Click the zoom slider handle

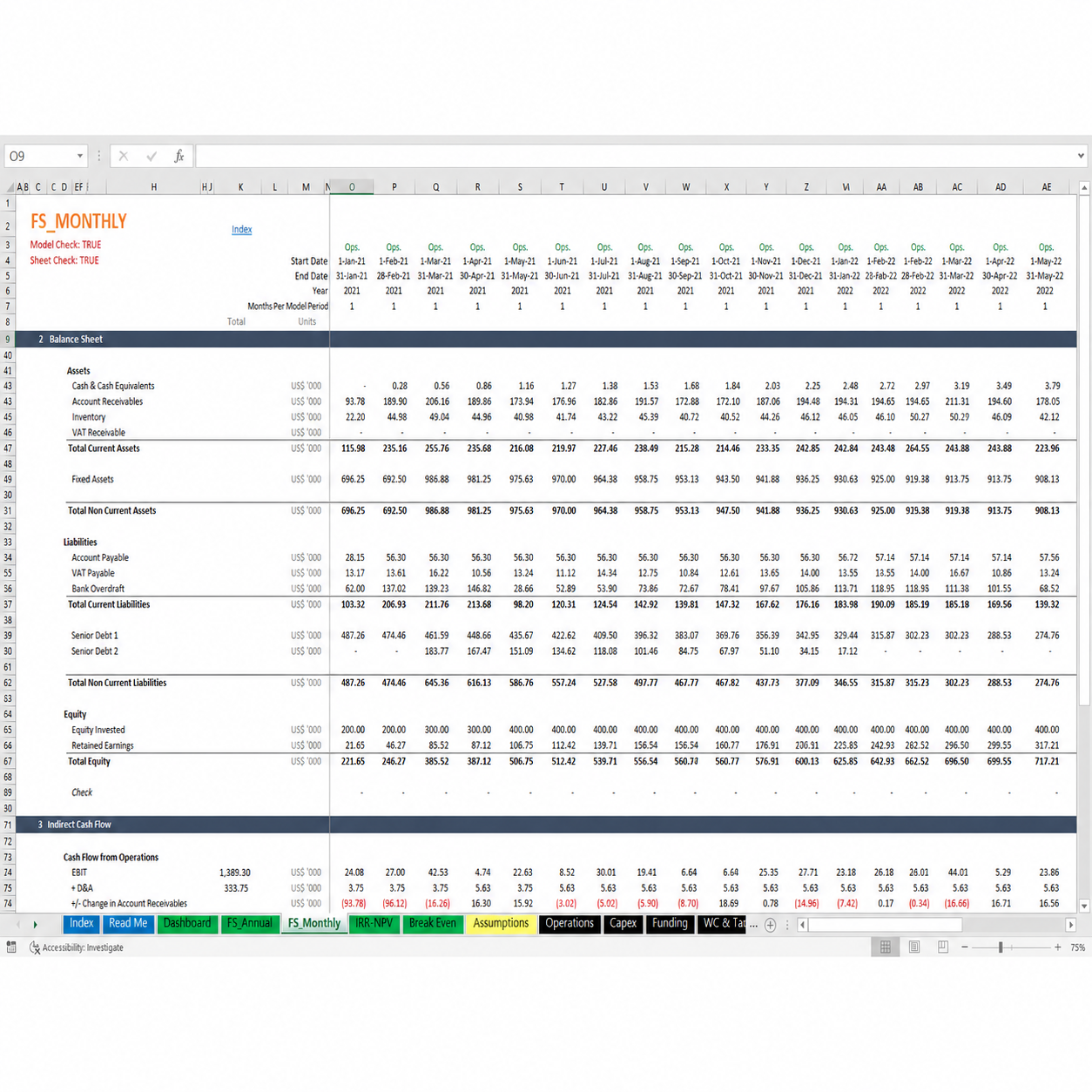coord(1001,947)
